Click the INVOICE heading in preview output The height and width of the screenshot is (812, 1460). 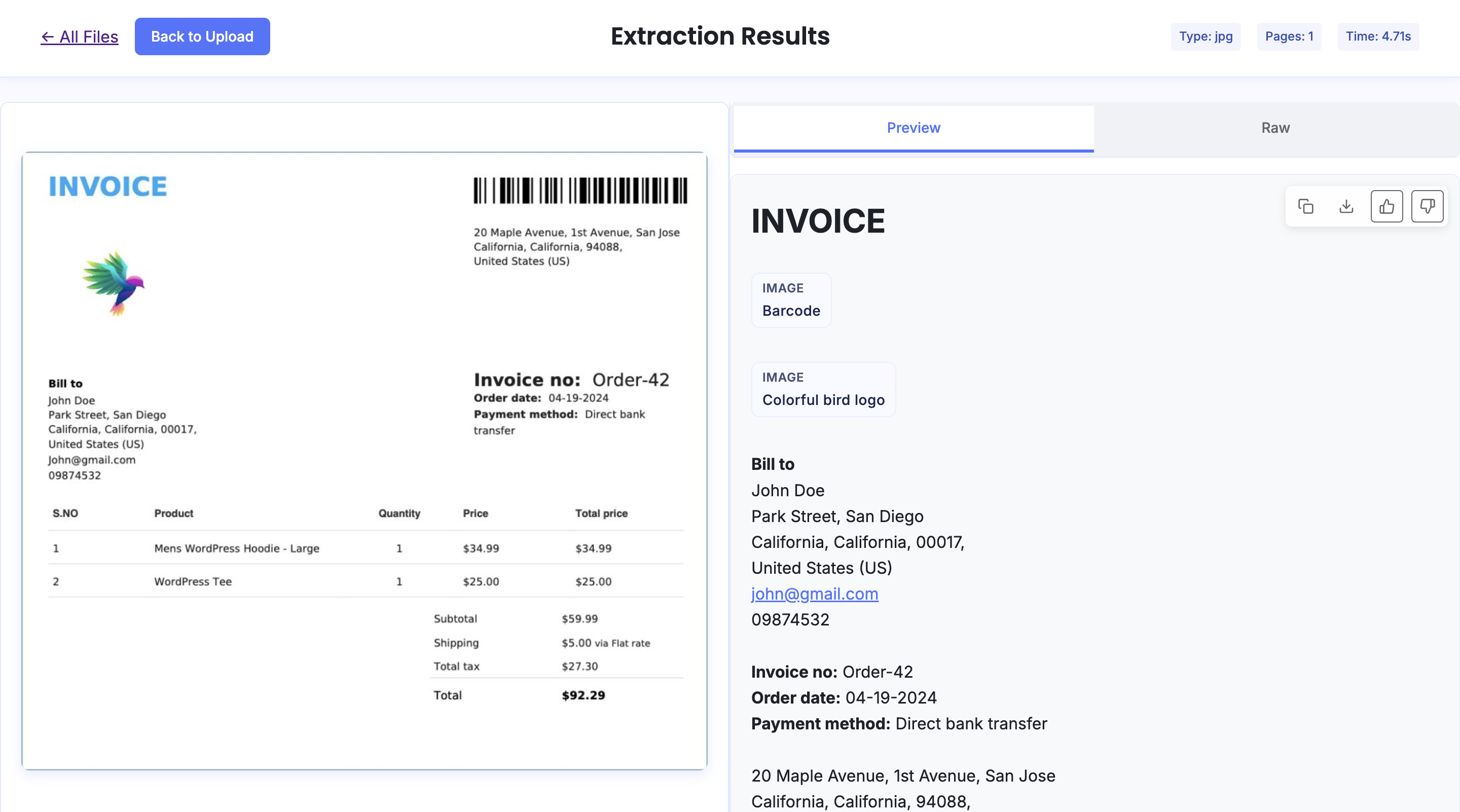(817, 221)
